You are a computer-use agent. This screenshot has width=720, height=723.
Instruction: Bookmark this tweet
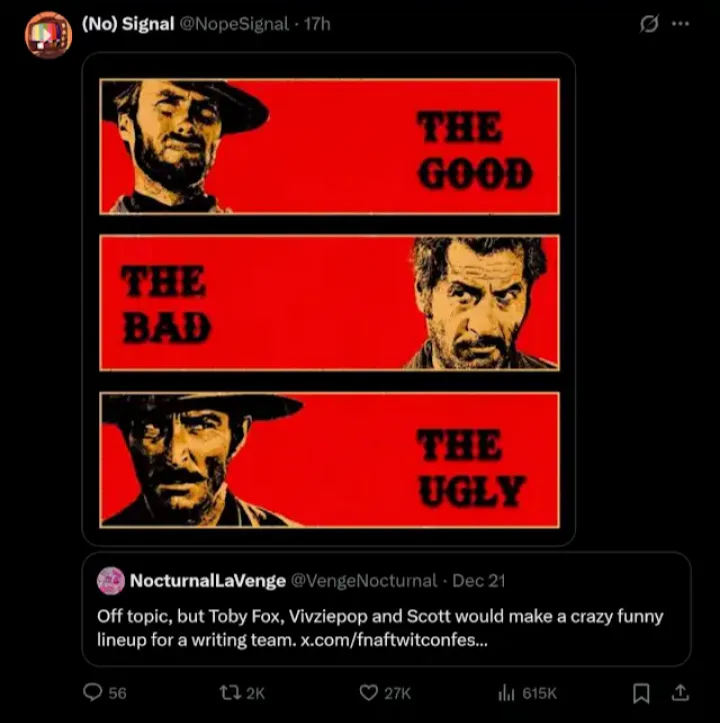tap(642, 692)
